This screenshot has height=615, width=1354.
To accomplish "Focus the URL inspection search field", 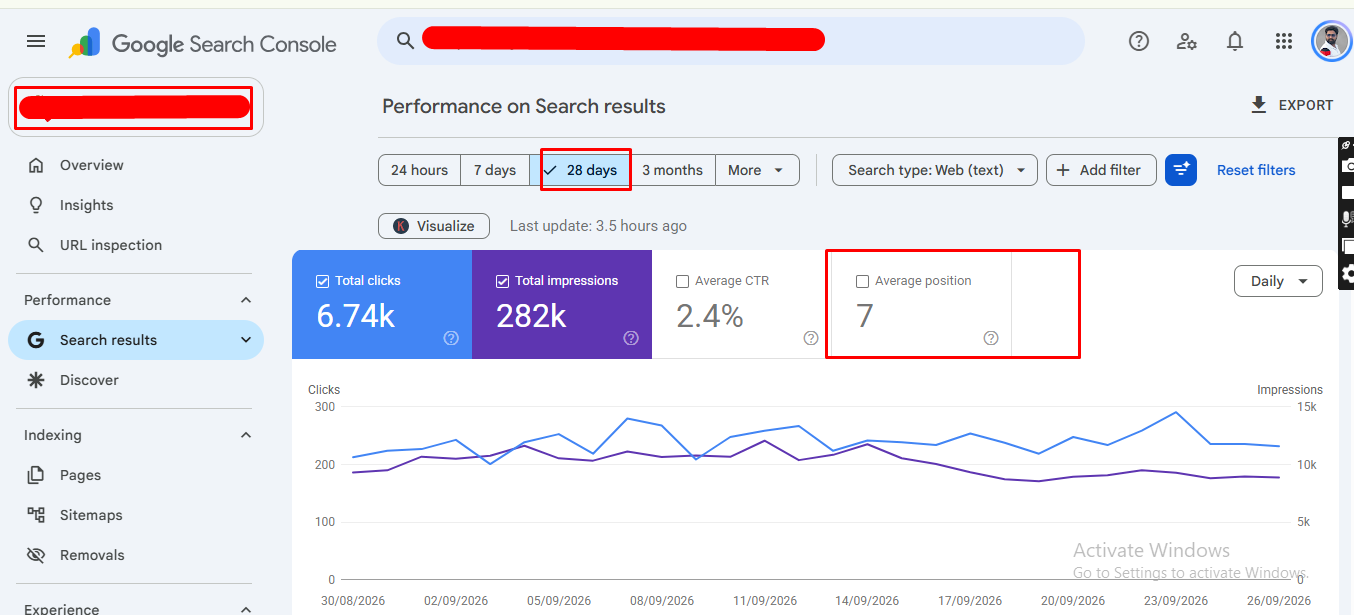I will 730,41.
